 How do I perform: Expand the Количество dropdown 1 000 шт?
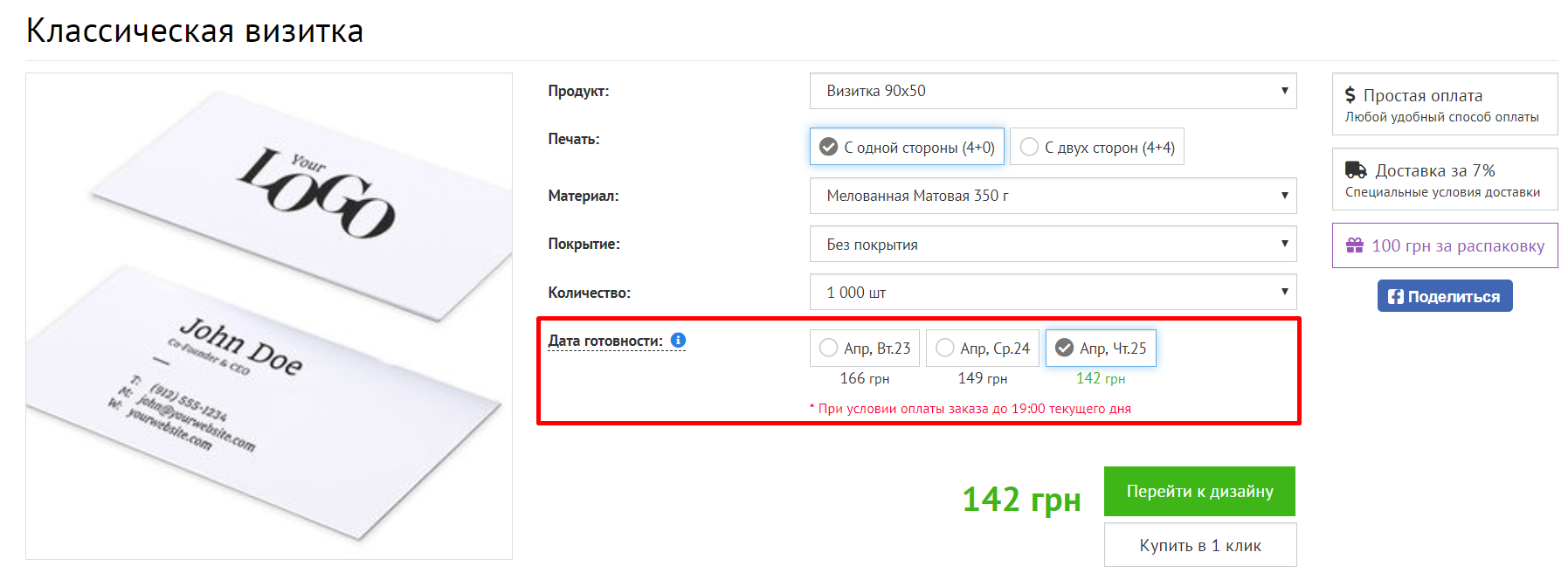tap(1053, 293)
